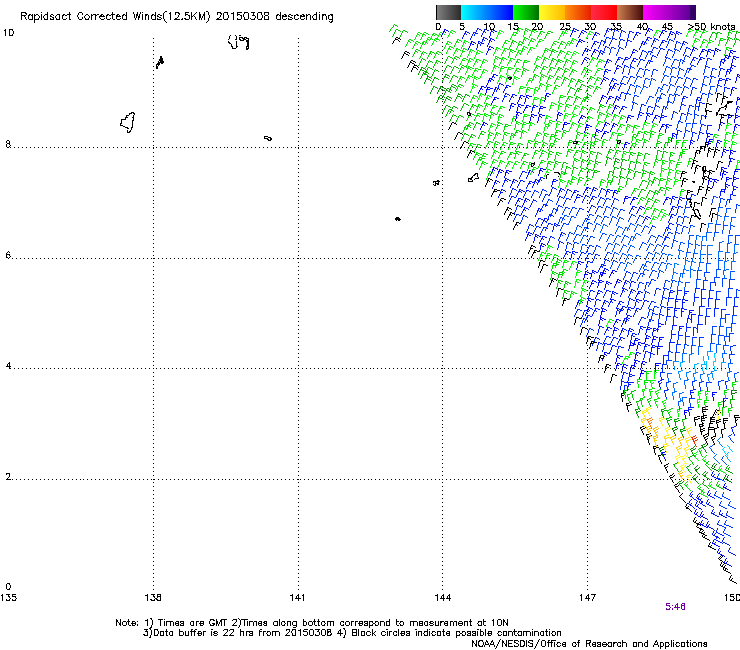Click the longitude label '144' on bottom axis
This screenshot has height=650, width=740.
point(442,598)
